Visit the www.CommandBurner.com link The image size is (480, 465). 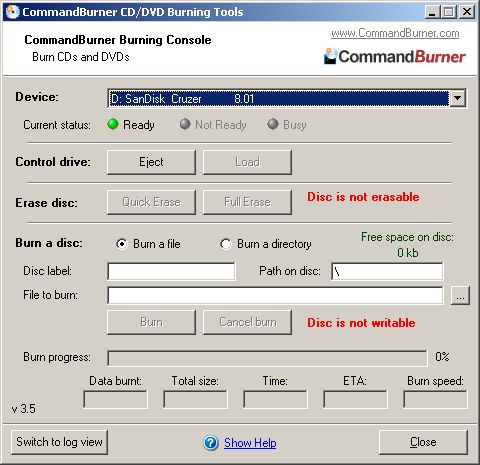(x=395, y=33)
